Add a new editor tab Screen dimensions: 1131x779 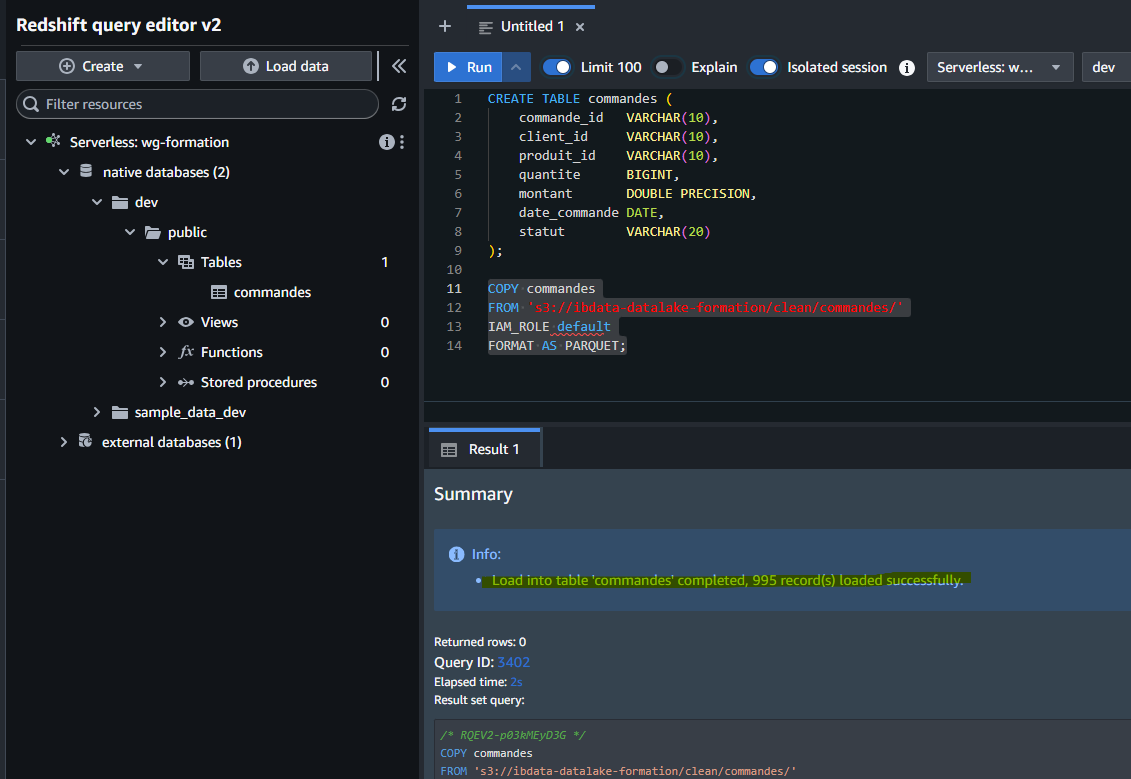pos(445,27)
